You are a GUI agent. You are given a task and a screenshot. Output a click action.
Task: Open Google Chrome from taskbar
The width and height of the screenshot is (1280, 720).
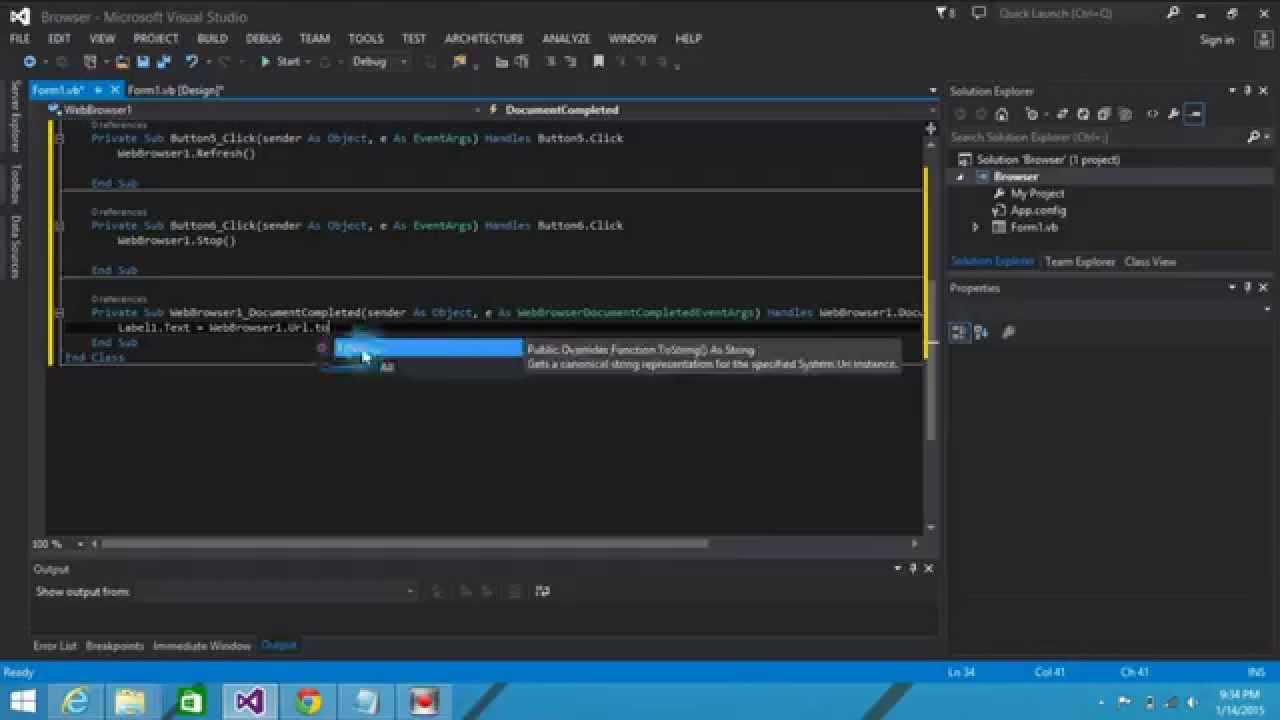(x=309, y=701)
